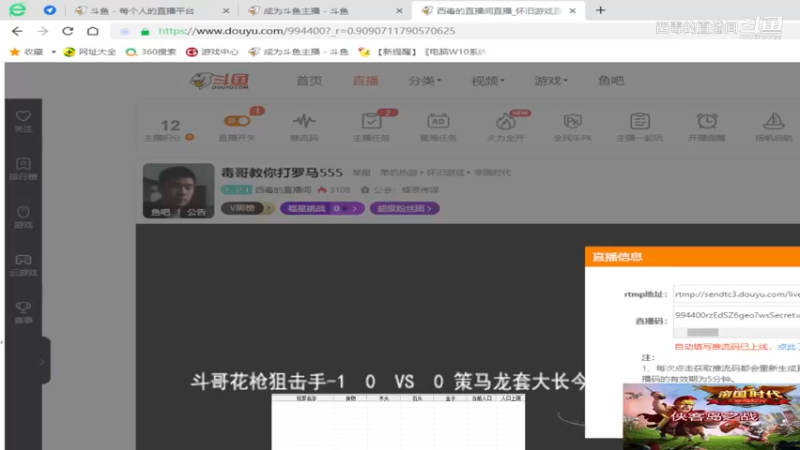Expand the V周榜 arrow
The height and width of the screenshot is (450, 800).
point(269,208)
